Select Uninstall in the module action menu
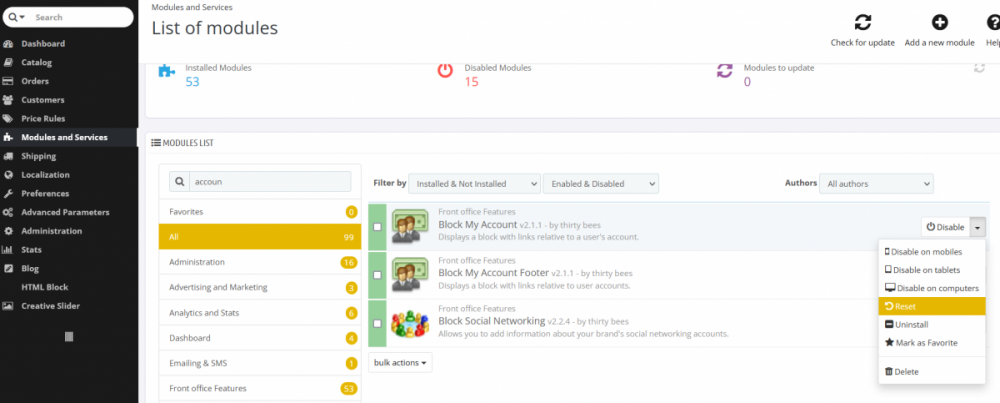Viewport: 1000px width, 403px height. click(x=910, y=324)
